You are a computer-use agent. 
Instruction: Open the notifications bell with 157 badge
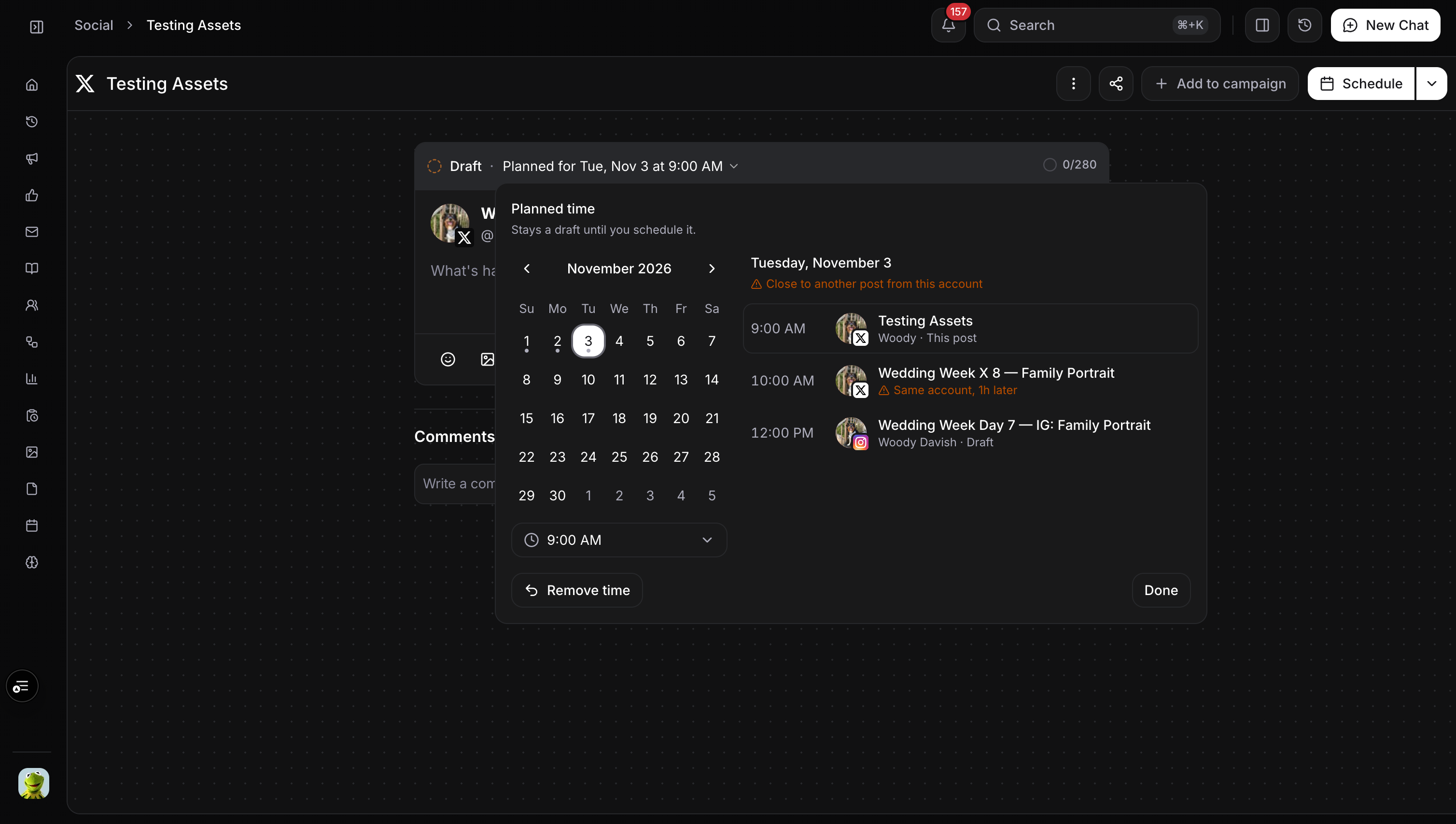949,25
